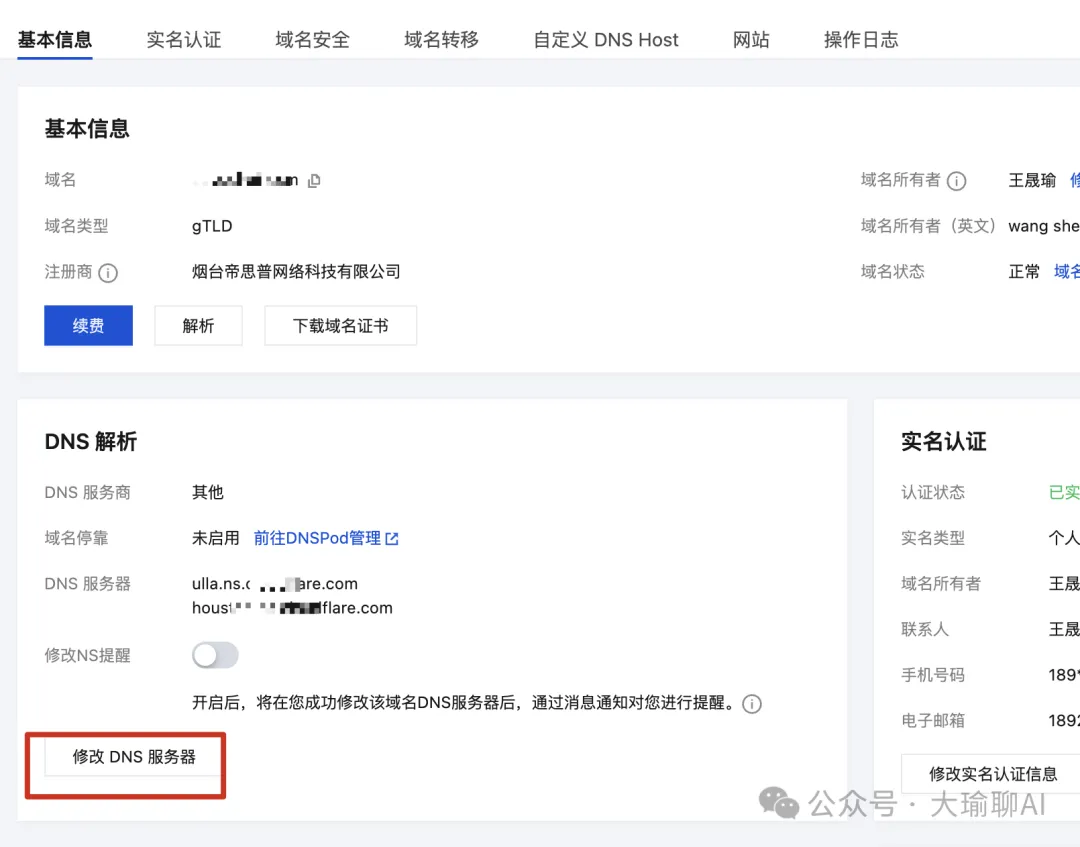Click blue link beside 正常 domain status
1080x847 pixels.
(x=1067, y=271)
